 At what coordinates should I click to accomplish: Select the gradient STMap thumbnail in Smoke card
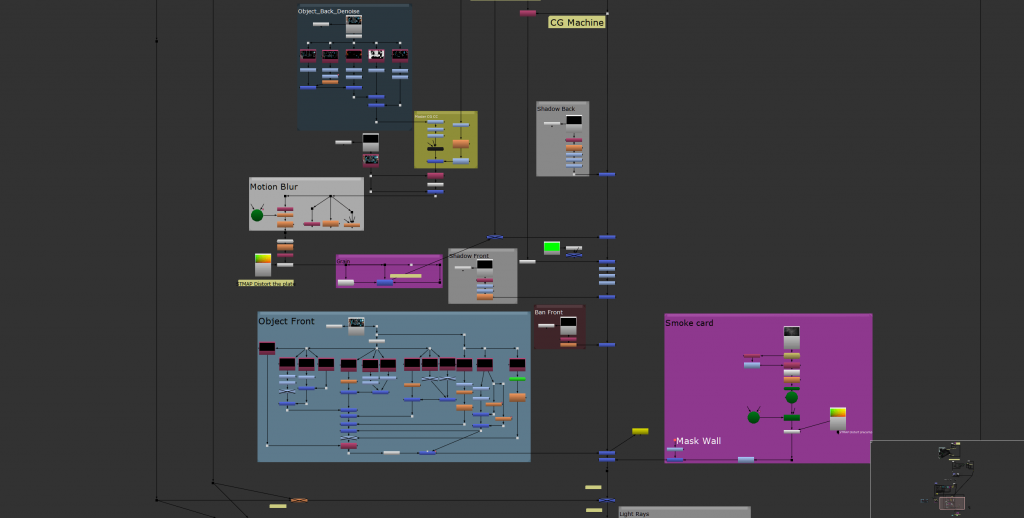click(x=838, y=419)
